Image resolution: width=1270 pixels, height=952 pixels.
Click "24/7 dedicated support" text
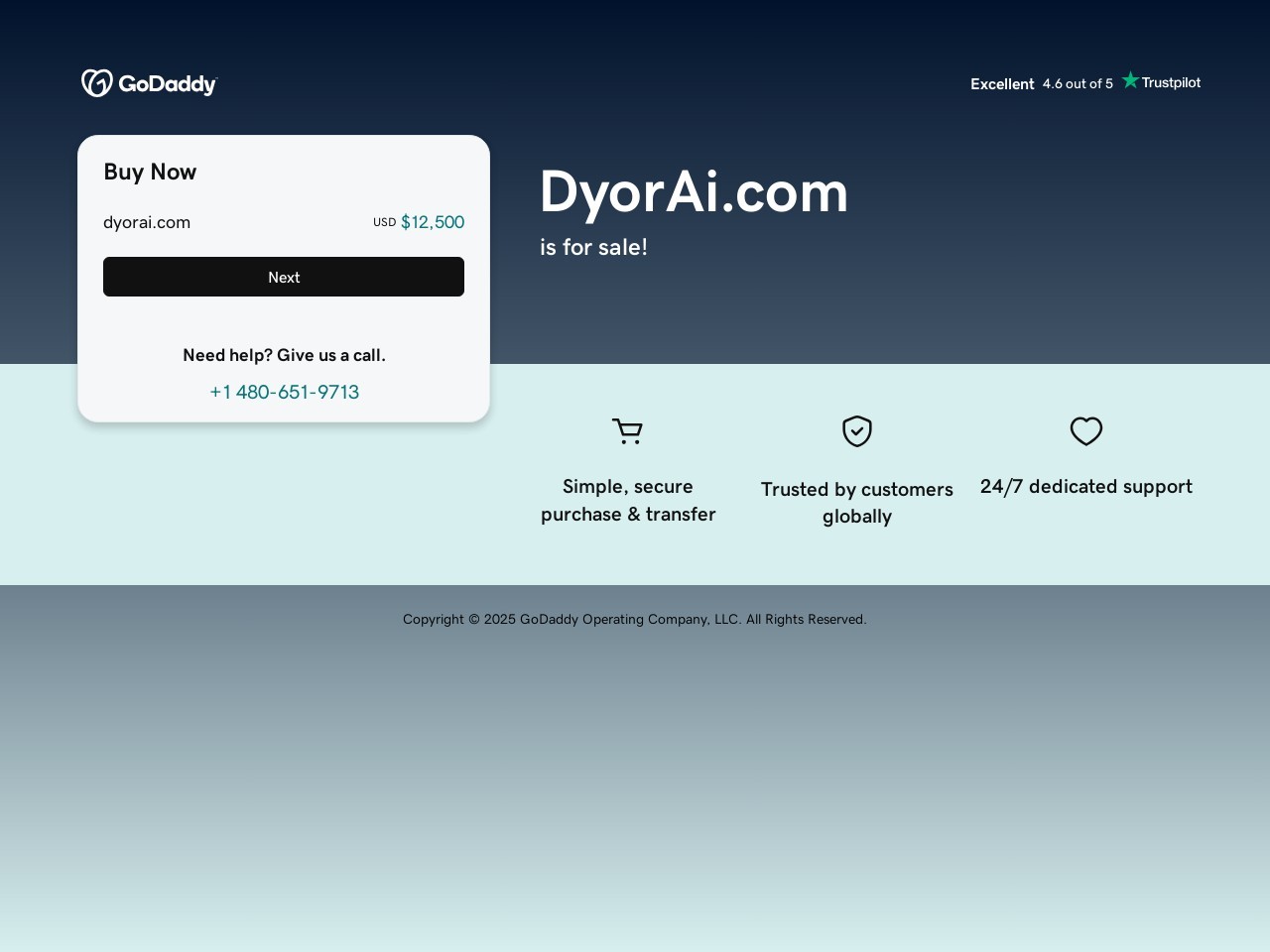click(1086, 486)
